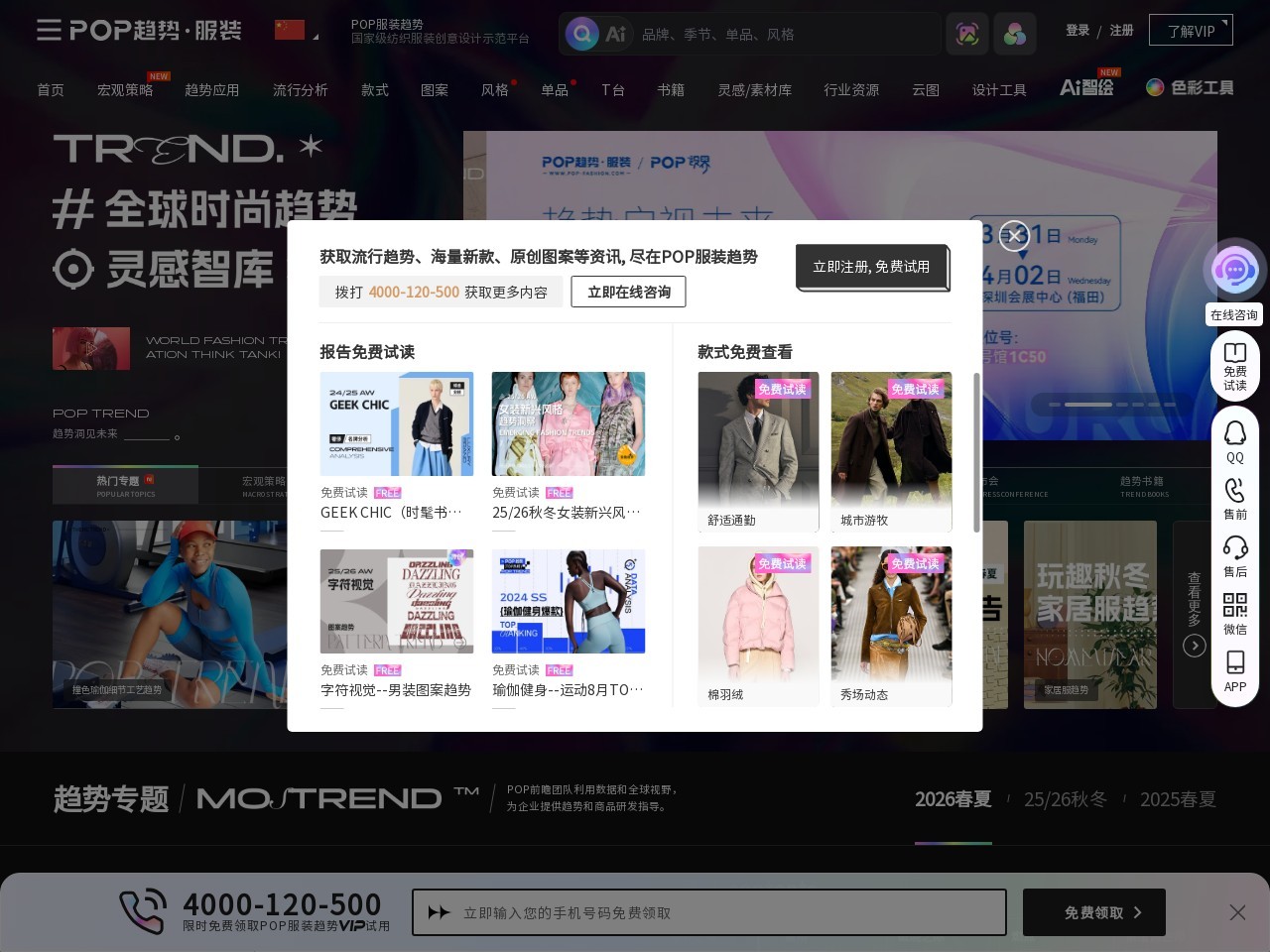Open the hamburger menu at top left

pyautogui.click(x=49, y=31)
